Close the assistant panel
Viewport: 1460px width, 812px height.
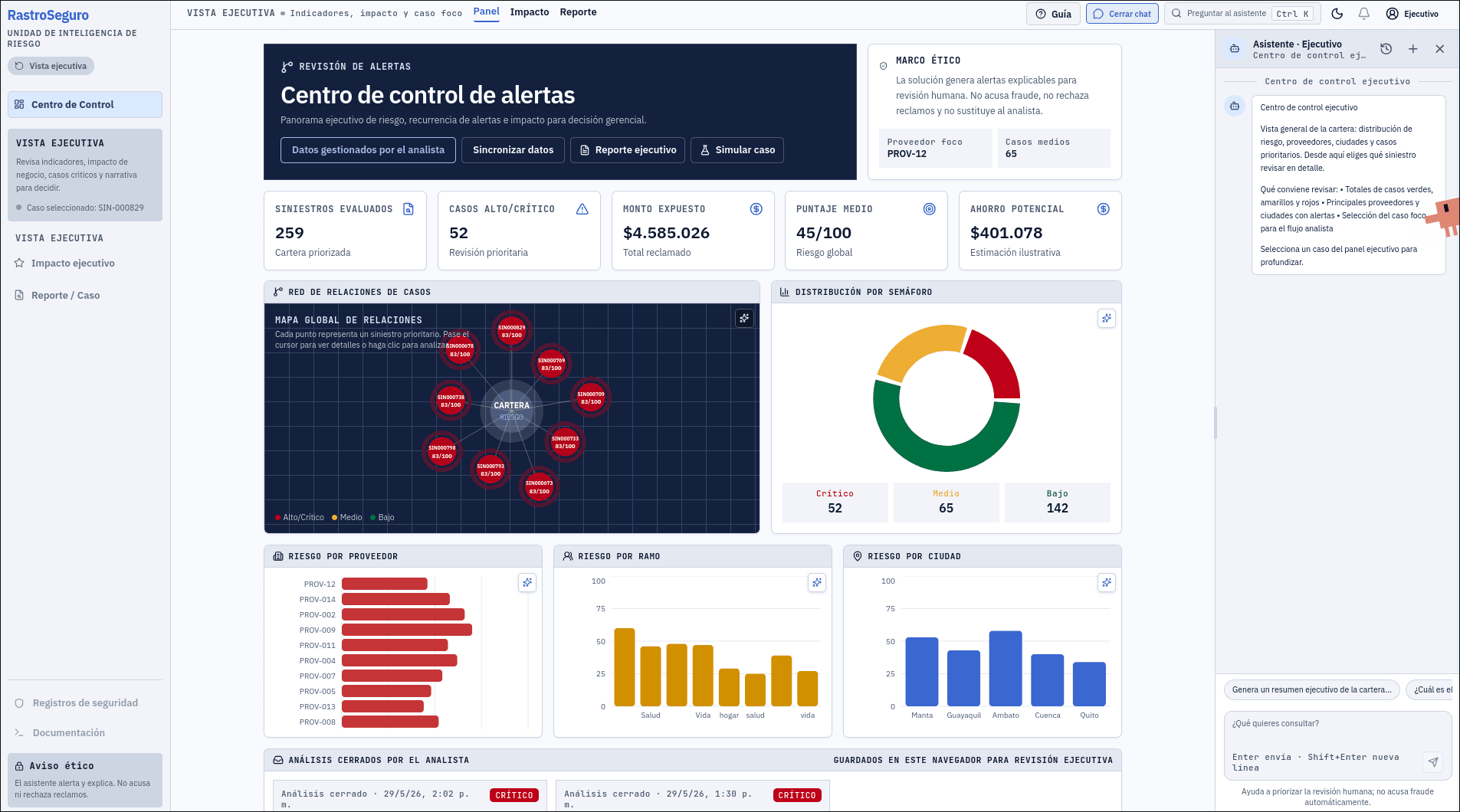[x=1440, y=49]
